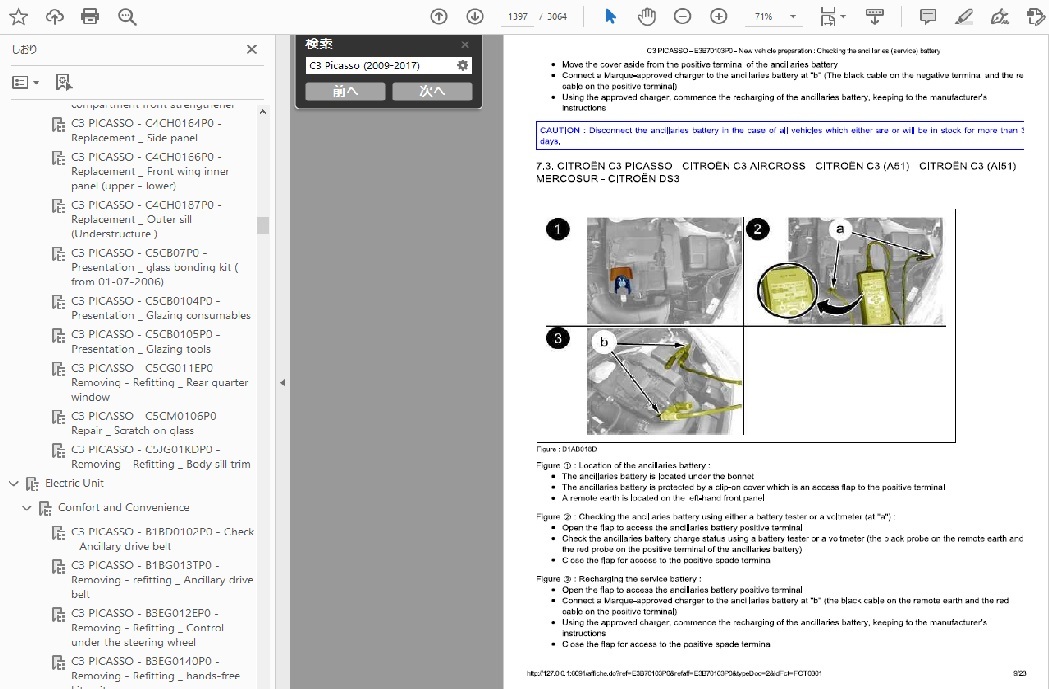The width and height of the screenshot is (1049, 689).
Task: Zoom out with the minus button
Action: tap(682, 17)
